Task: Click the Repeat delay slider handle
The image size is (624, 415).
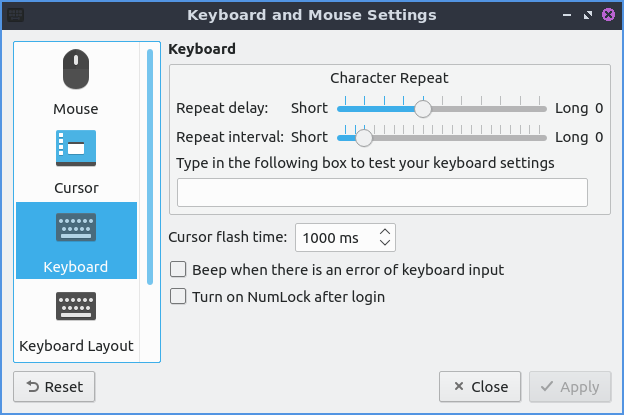Action: pos(423,108)
